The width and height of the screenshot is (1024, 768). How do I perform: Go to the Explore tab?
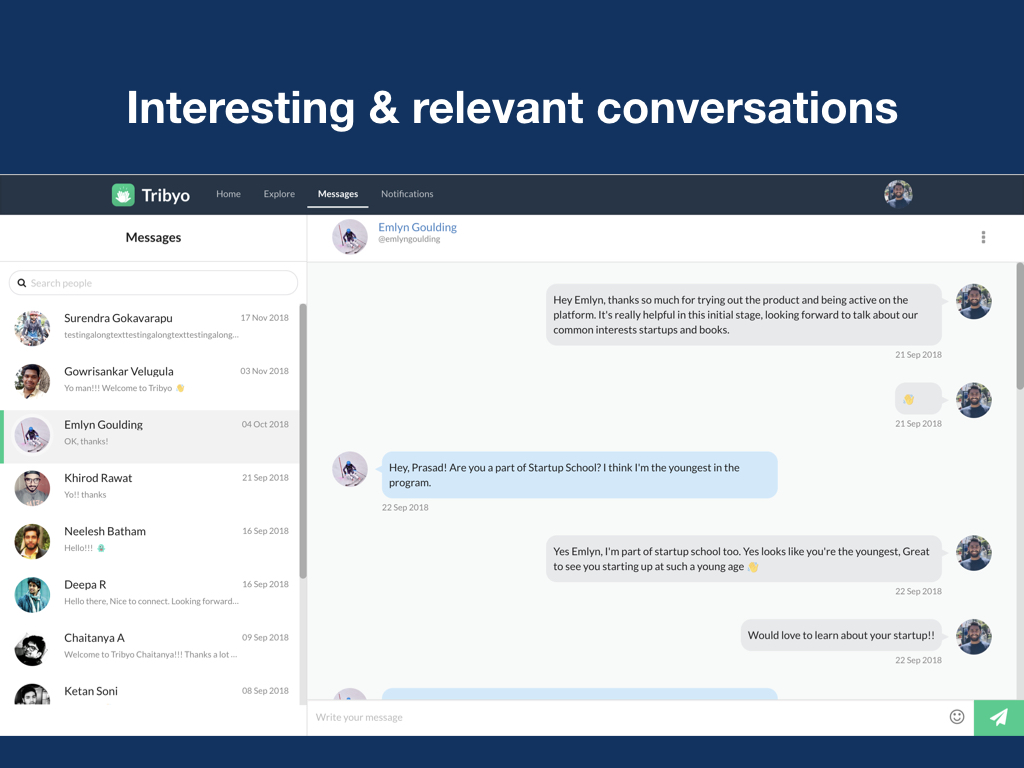tap(279, 194)
